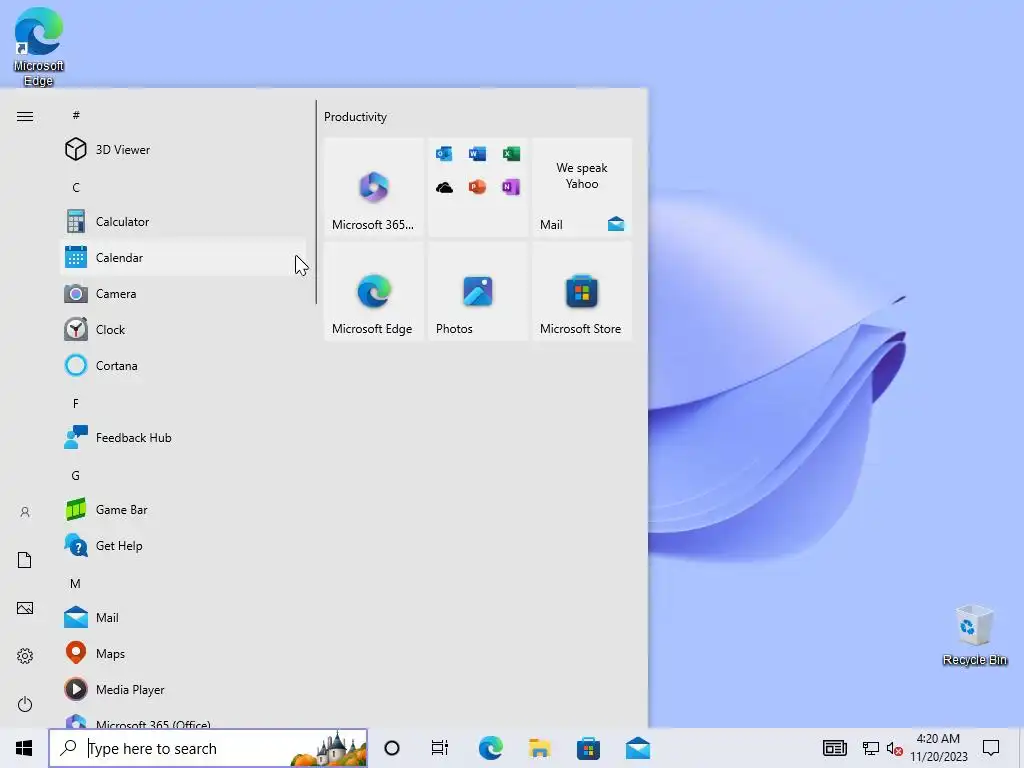Click the Cortana circle on taskbar
The image size is (1024, 768).
click(392, 748)
